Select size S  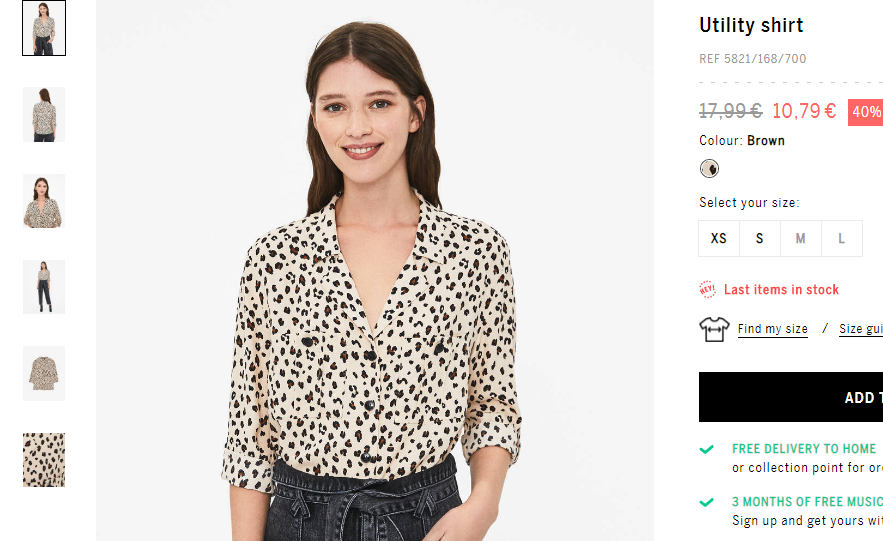click(x=760, y=239)
